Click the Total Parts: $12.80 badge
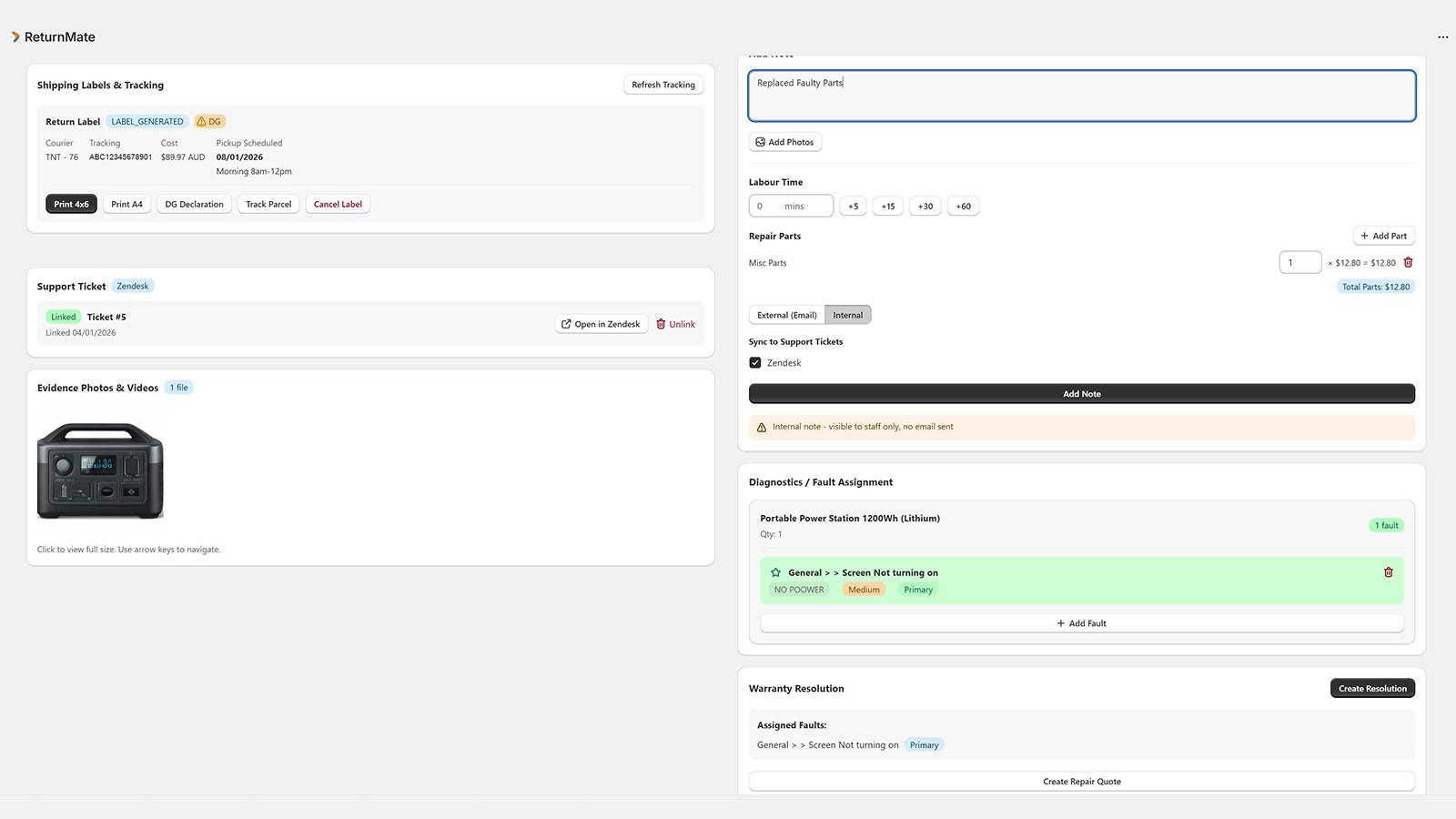The width and height of the screenshot is (1456, 819). [x=1376, y=287]
